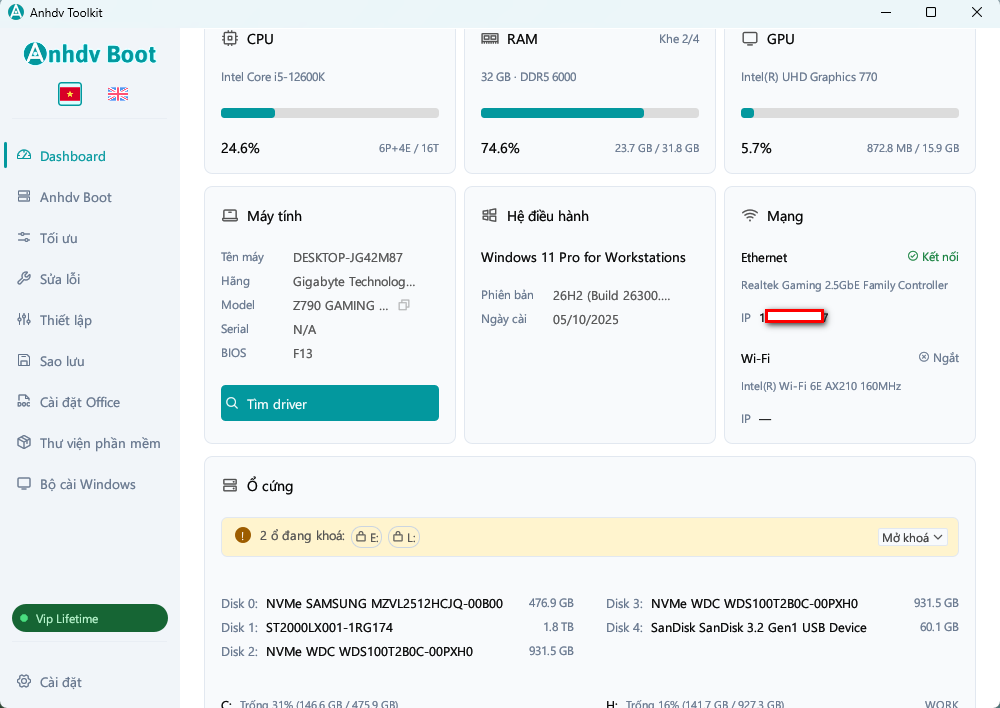Screen dimensions: 1000x708
Task: Click Realtek Gaming 2.5GbE Family Controller text
Action: click(844, 285)
